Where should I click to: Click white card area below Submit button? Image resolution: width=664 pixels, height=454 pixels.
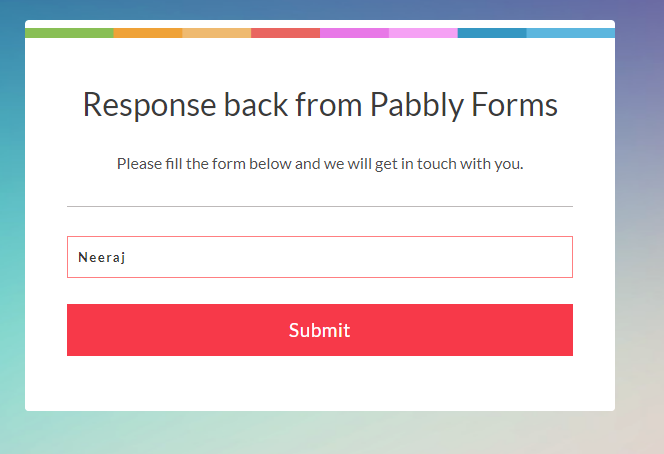[320, 383]
